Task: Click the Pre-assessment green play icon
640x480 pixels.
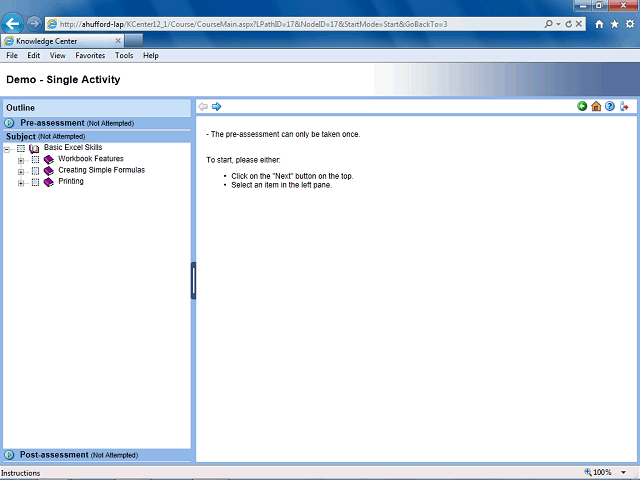Action: click(9, 122)
